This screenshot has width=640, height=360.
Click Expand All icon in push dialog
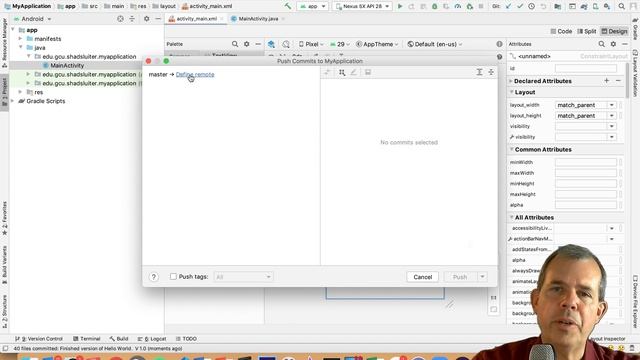[x=479, y=72]
